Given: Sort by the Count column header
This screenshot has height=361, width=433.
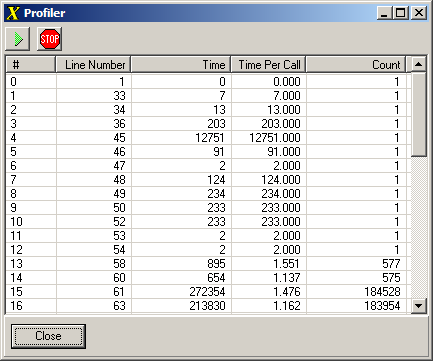Looking at the screenshot, I should pyautogui.click(x=356, y=64).
